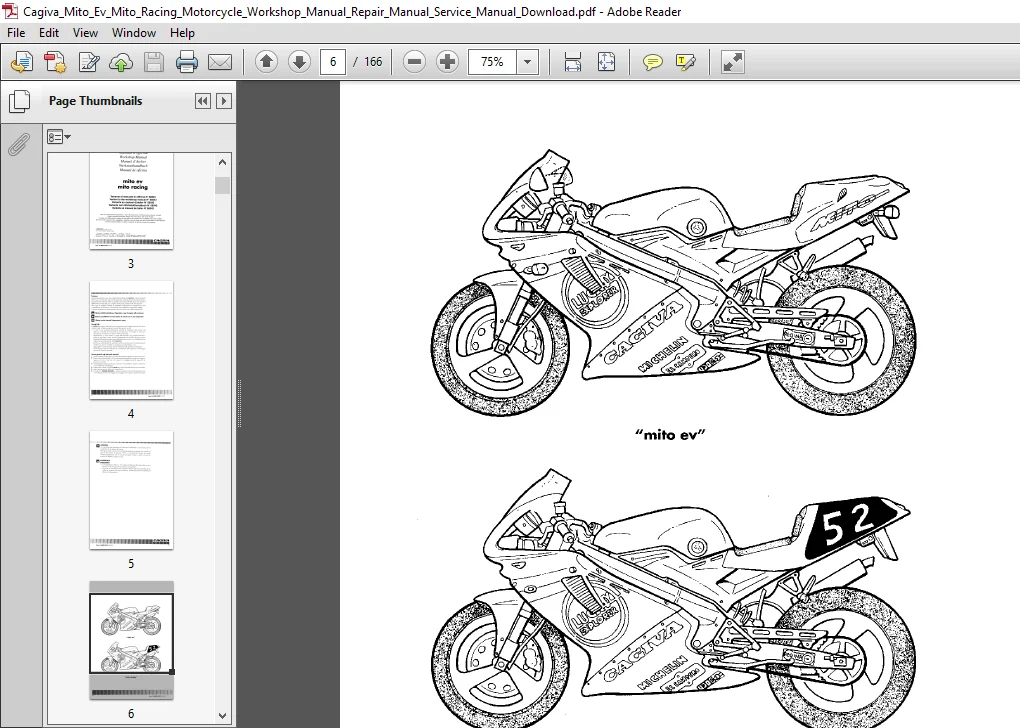This screenshot has height=728, width=1020.
Task: Go to next page with the down arrow
Action: (299, 62)
